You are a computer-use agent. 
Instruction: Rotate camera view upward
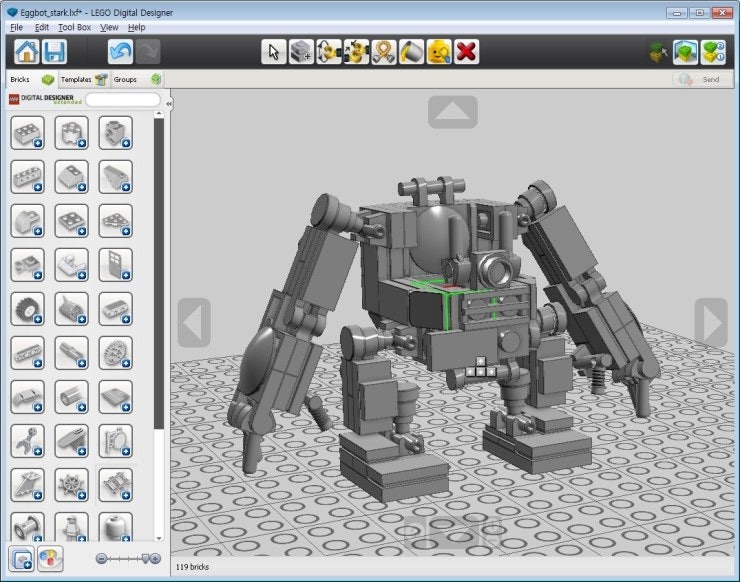[453, 112]
